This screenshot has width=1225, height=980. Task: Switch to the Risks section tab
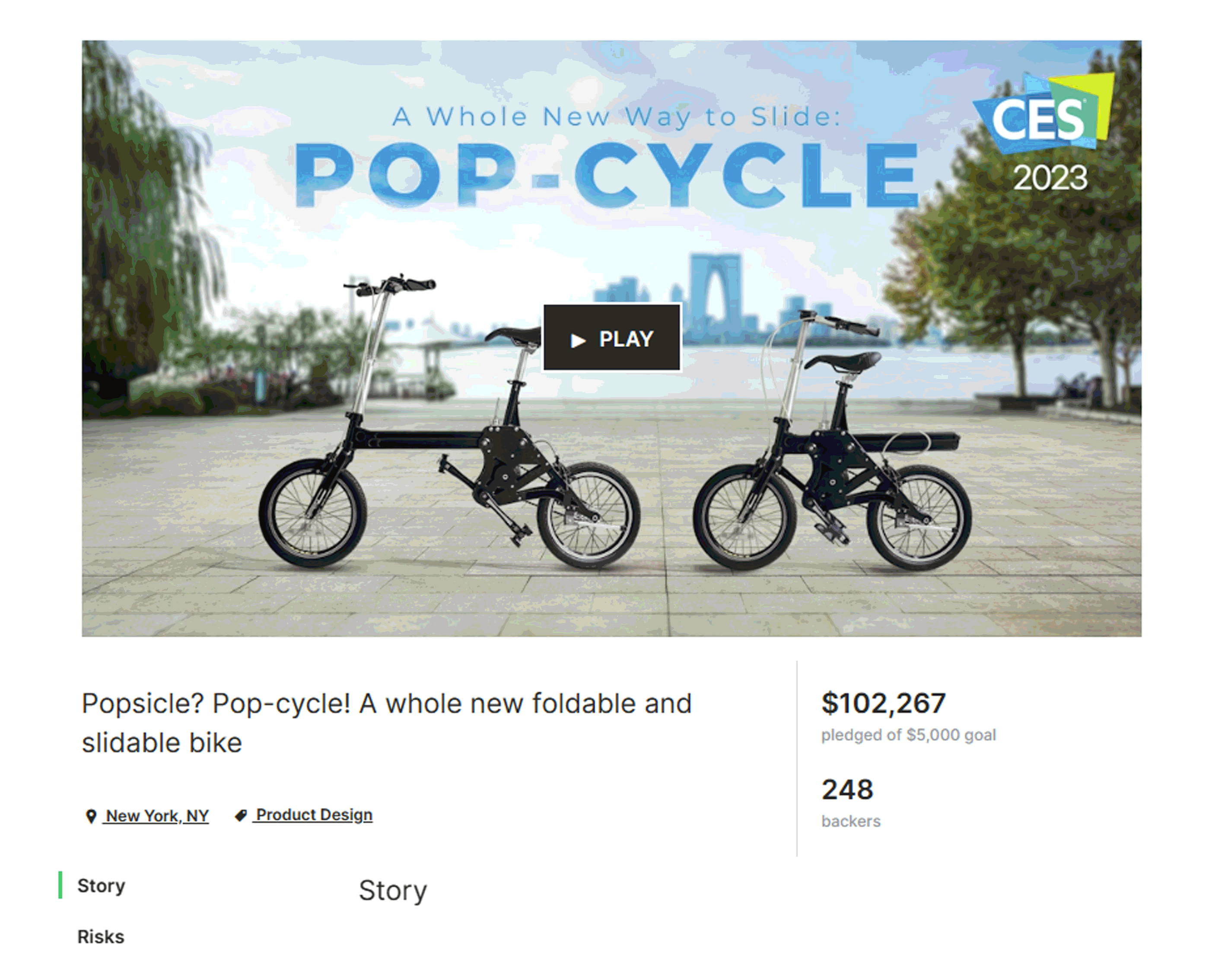101,937
